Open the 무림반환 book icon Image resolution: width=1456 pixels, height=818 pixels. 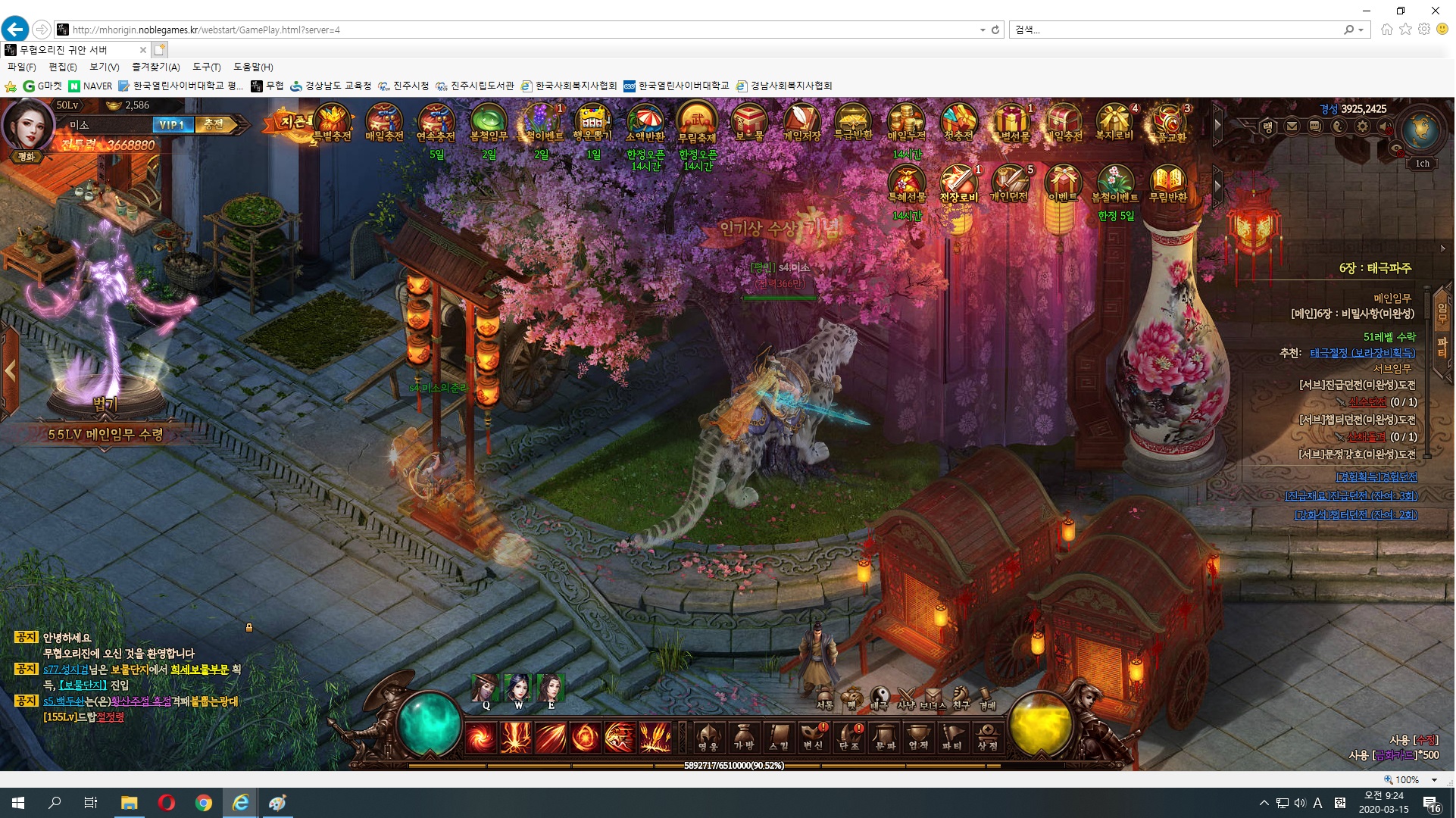pos(1167,186)
